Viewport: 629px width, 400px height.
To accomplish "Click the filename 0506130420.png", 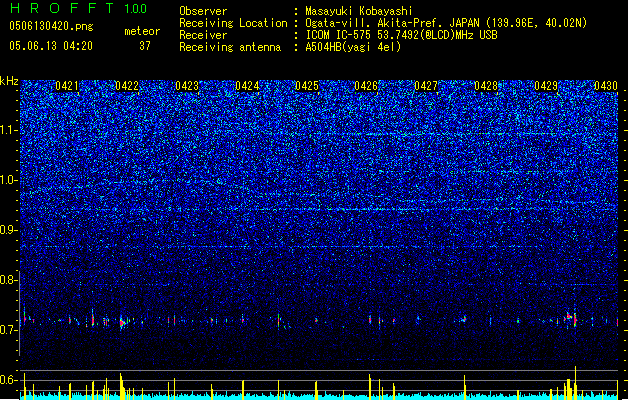I will (51, 26).
